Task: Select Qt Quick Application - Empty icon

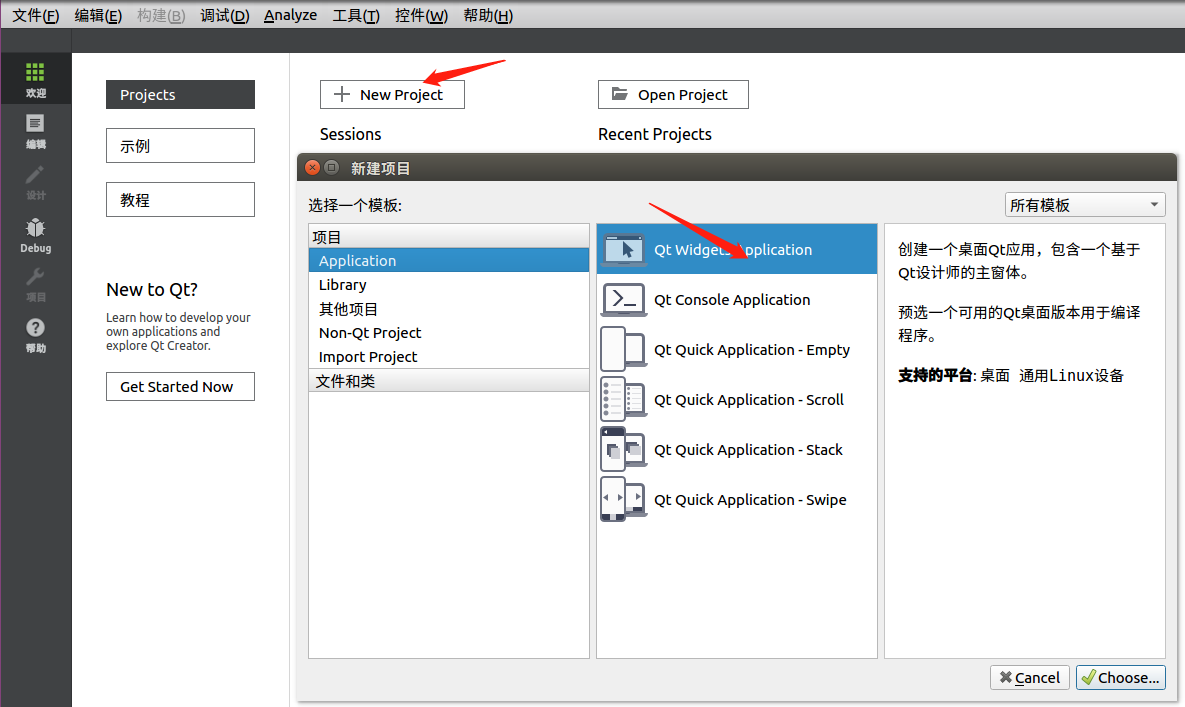Action: click(x=623, y=350)
